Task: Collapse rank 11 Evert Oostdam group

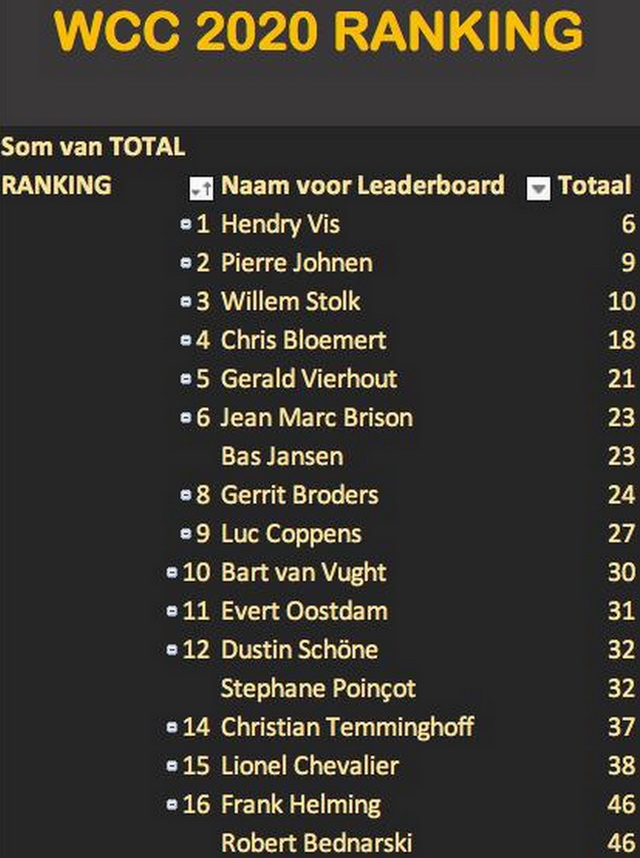Action: click(172, 611)
